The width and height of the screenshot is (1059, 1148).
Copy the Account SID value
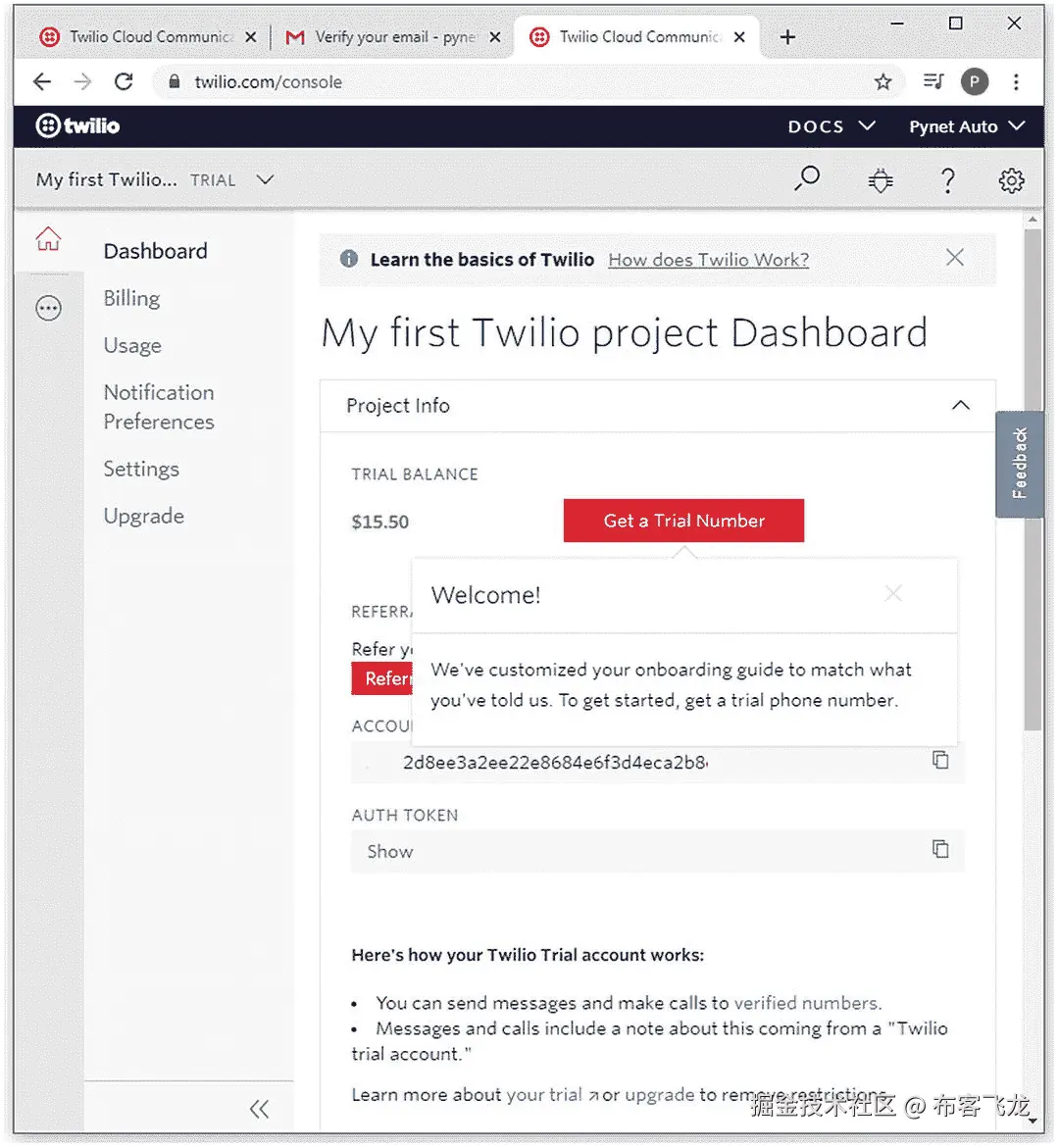(x=940, y=760)
